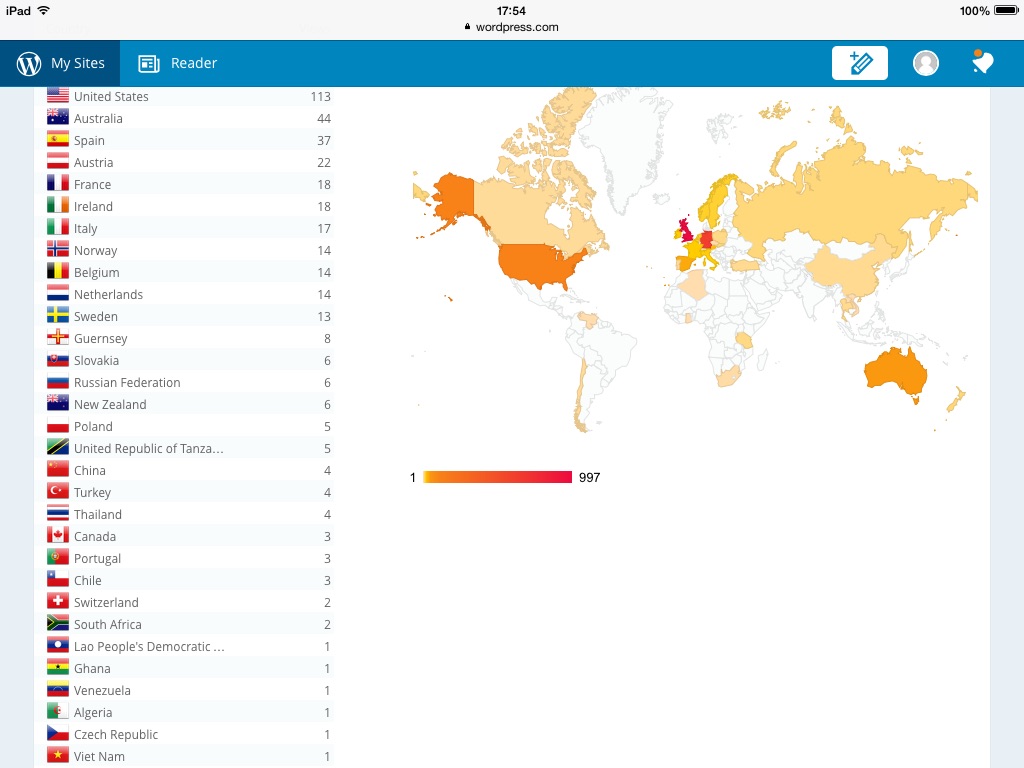Click the Russian Federation list entry
The image size is (1024, 768).
tap(127, 383)
